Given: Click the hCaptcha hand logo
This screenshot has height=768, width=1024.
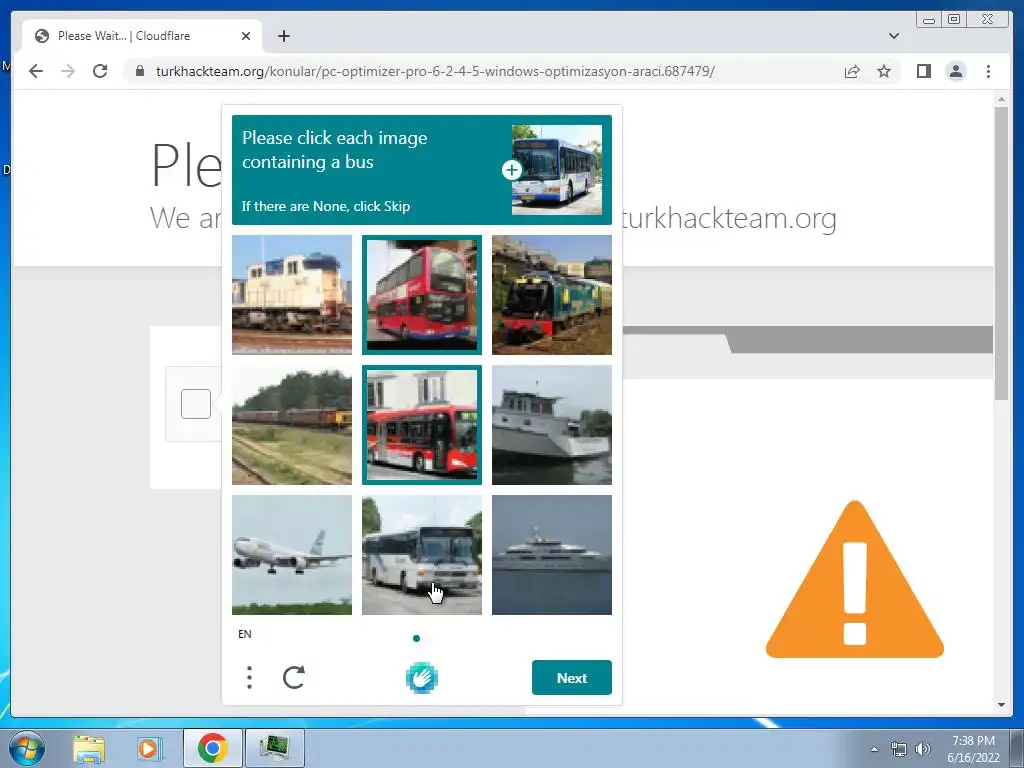Looking at the screenshot, I should coord(422,677).
